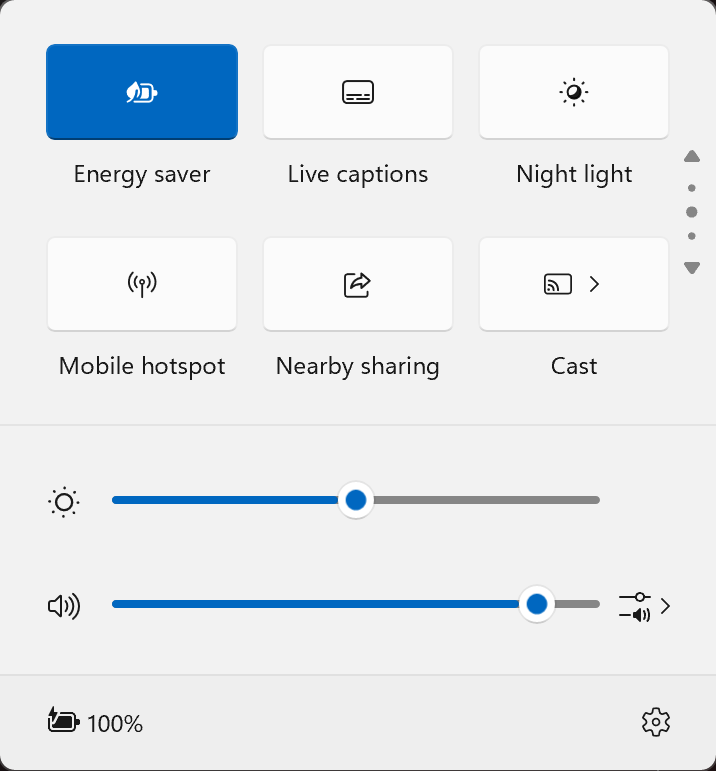Open the sound output mixer icon

[635, 606]
